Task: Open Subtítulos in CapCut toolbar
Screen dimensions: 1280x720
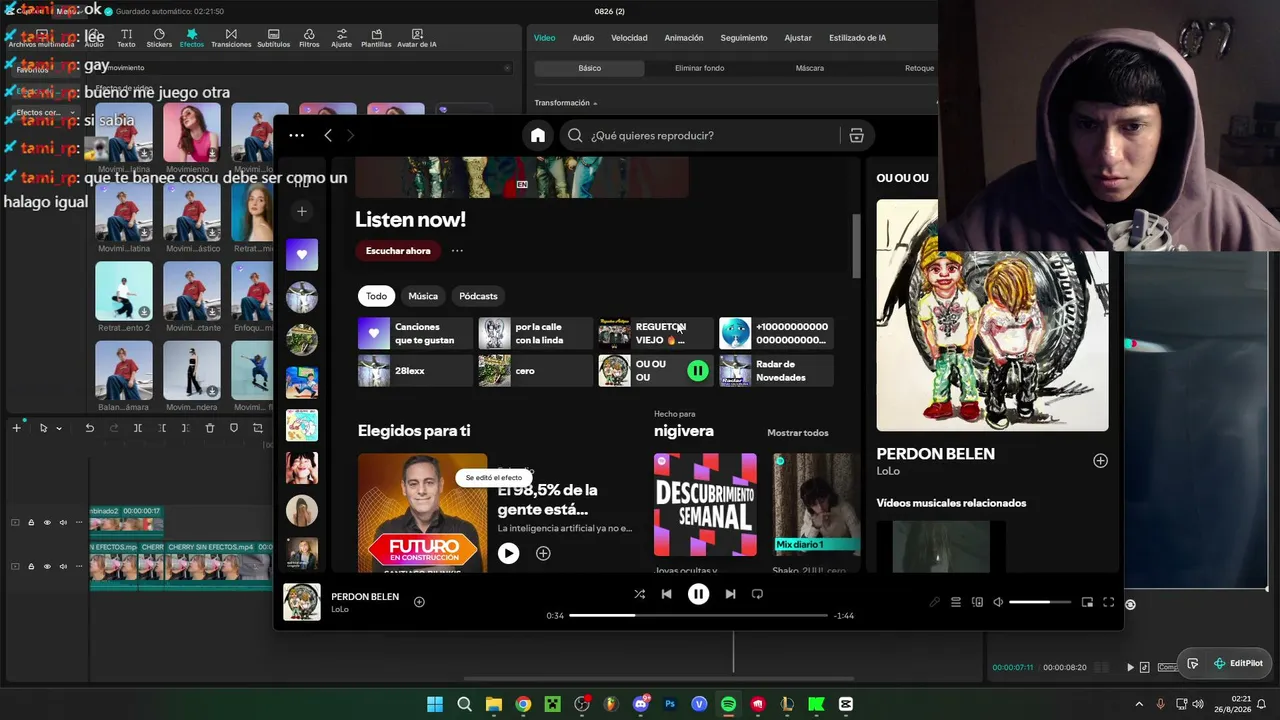Action: tap(273, 38)
